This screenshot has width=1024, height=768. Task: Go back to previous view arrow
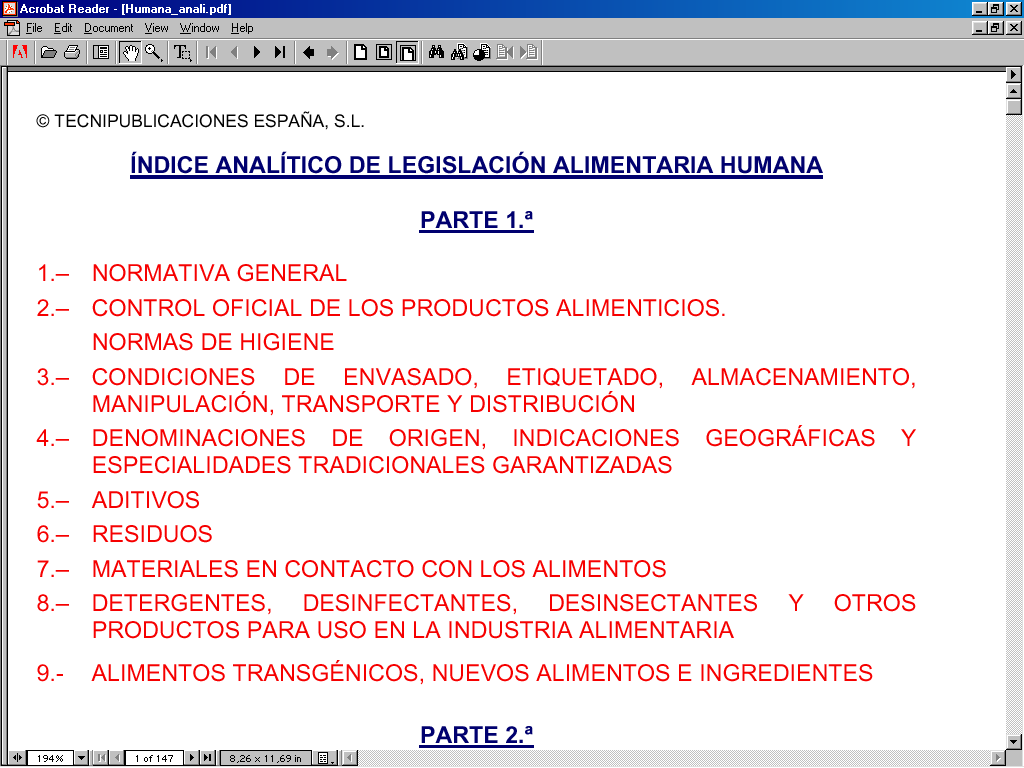point(309,52)
